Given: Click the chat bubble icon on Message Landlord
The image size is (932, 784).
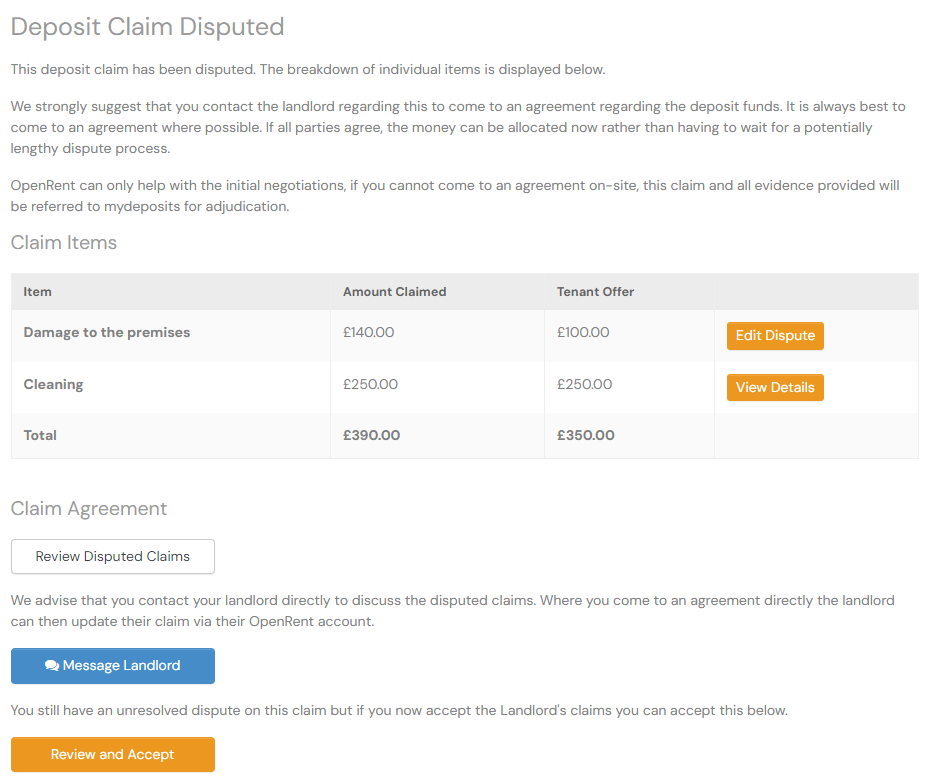Looking at the screenshot, I should pyautogui.click(x=52, y=666).
